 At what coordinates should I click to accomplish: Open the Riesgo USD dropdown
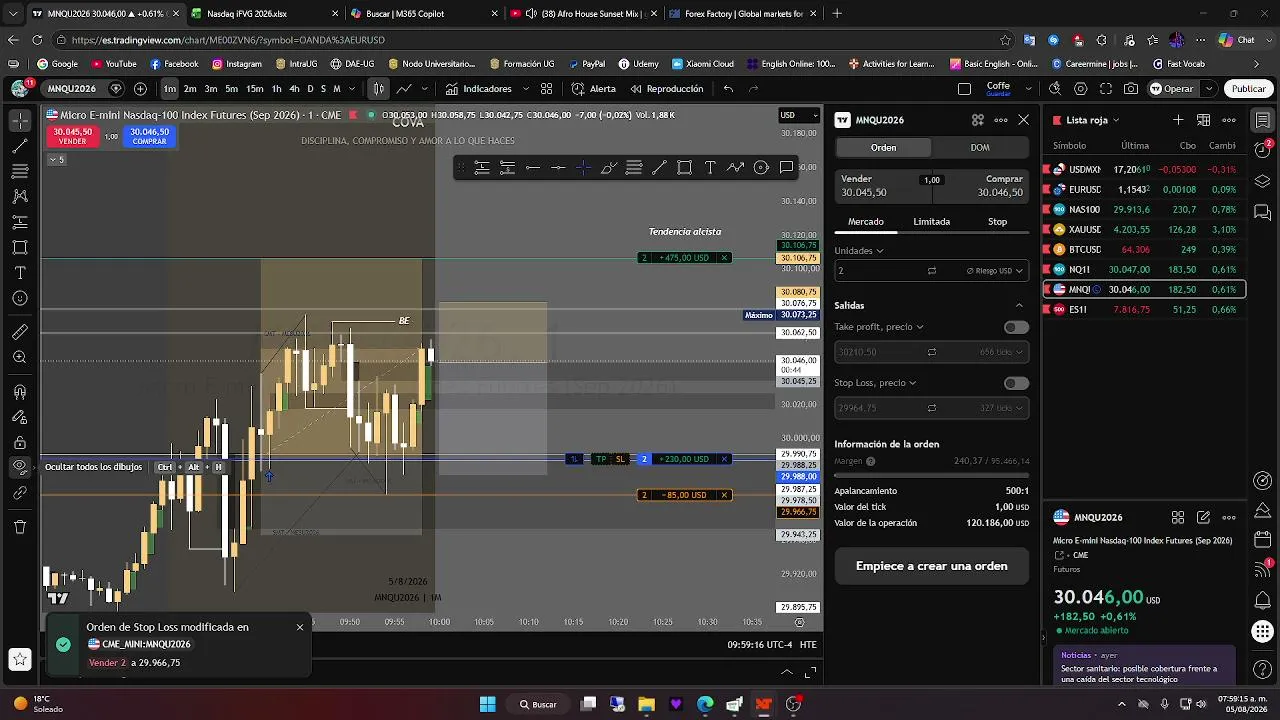click(995, 271)
